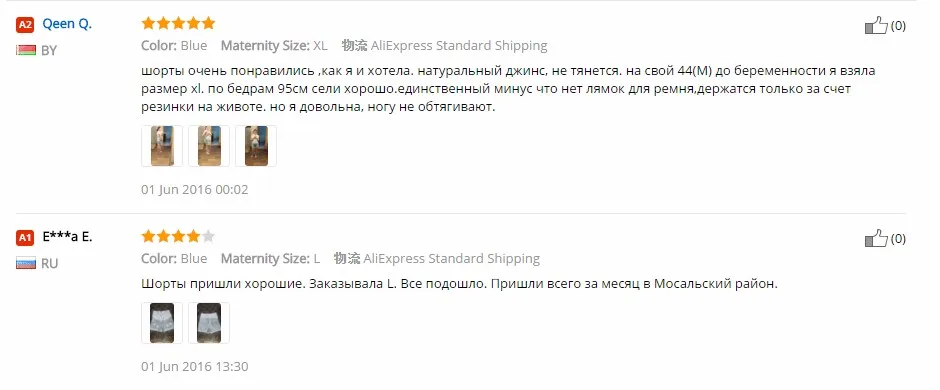Viewport: 940px width, 390px height.
Task: Click E***a E.'s four-star rating
Action: point(178,236)
